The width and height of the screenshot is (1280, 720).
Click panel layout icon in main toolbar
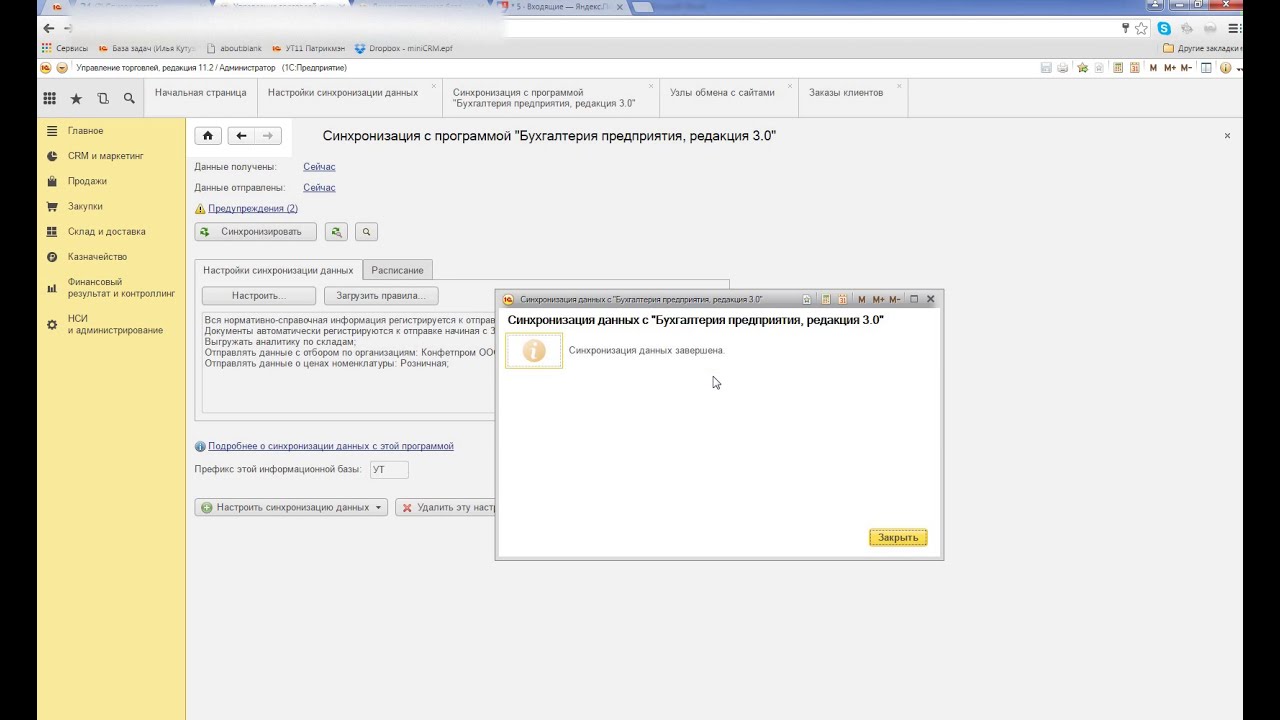pyautogui.click(x=1206, y=68)
